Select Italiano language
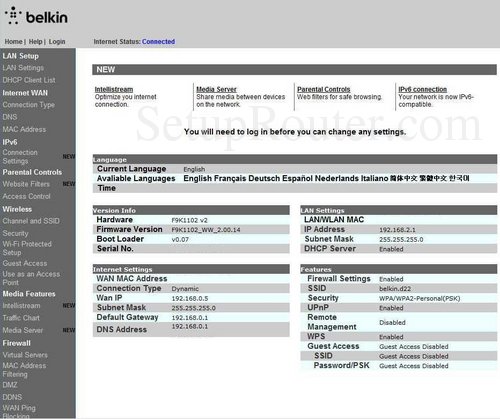 click(375, 178)
